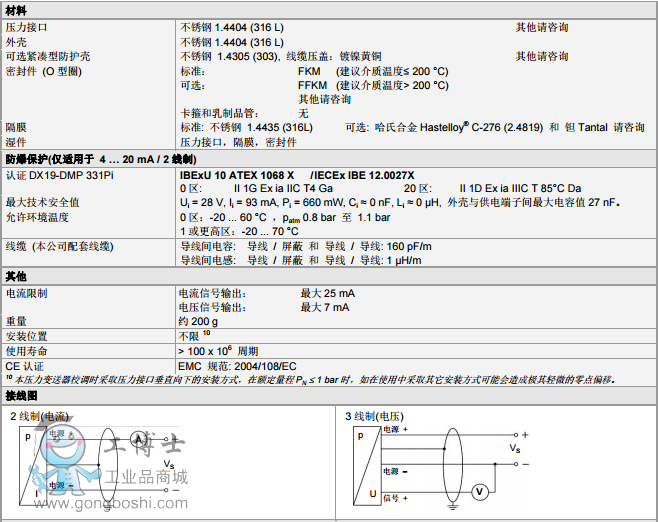
Task: Click the 认证 DX19-DMP 331Pi label
Action: 60,174
